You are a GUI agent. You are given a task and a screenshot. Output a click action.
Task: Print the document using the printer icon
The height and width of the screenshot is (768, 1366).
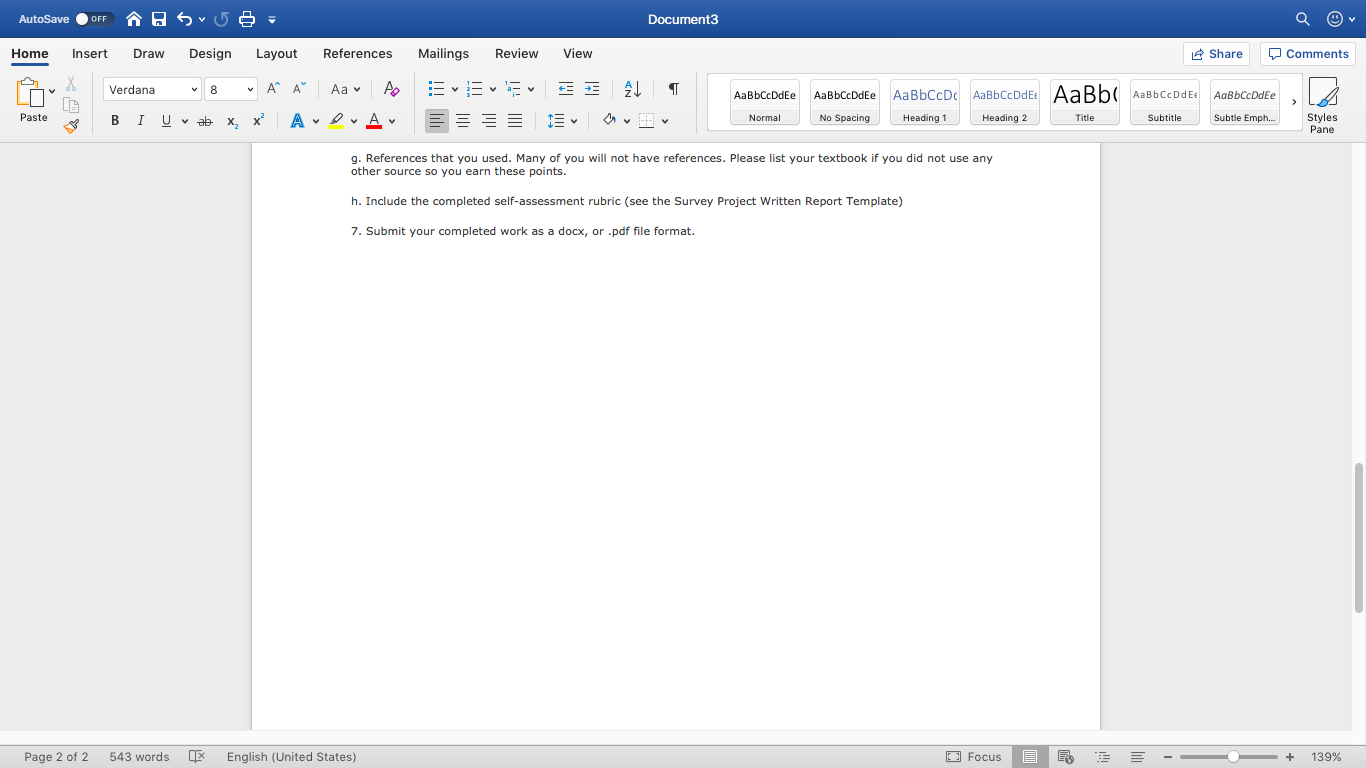[x=247, y=19]
